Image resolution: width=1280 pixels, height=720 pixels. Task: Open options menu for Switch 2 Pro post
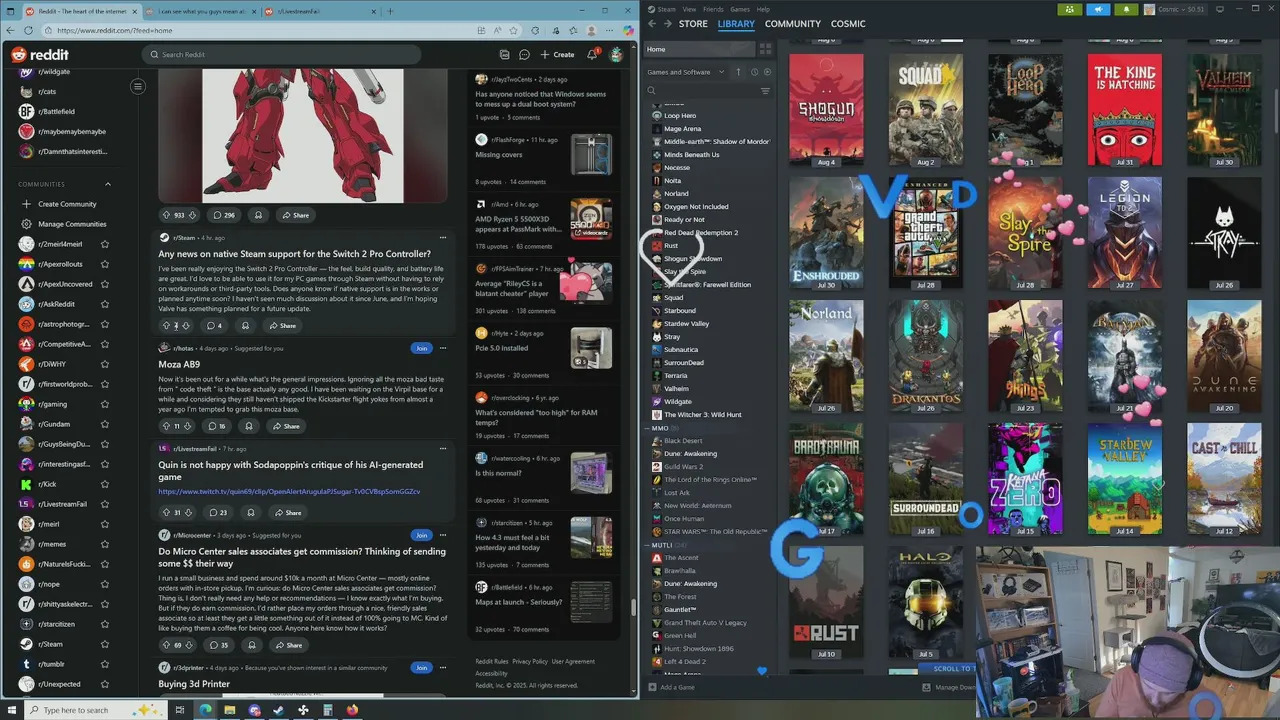pyautogui.click(x=443, y=238)
